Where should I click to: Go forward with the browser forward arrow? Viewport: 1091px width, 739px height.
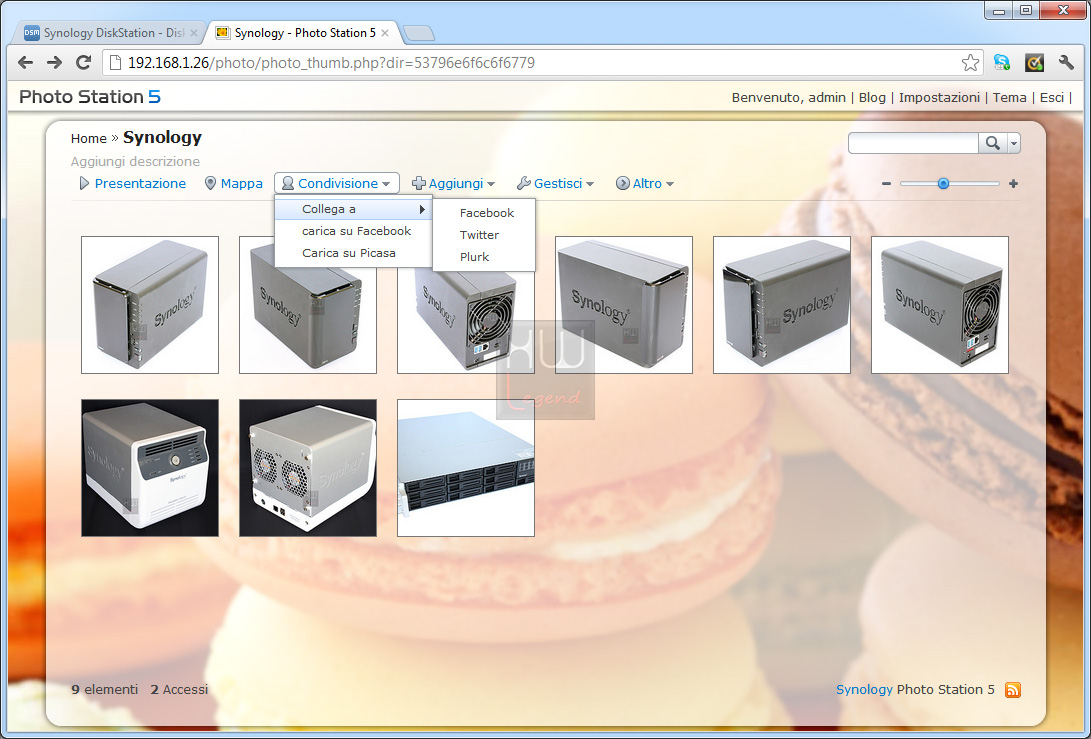(54, 63)
